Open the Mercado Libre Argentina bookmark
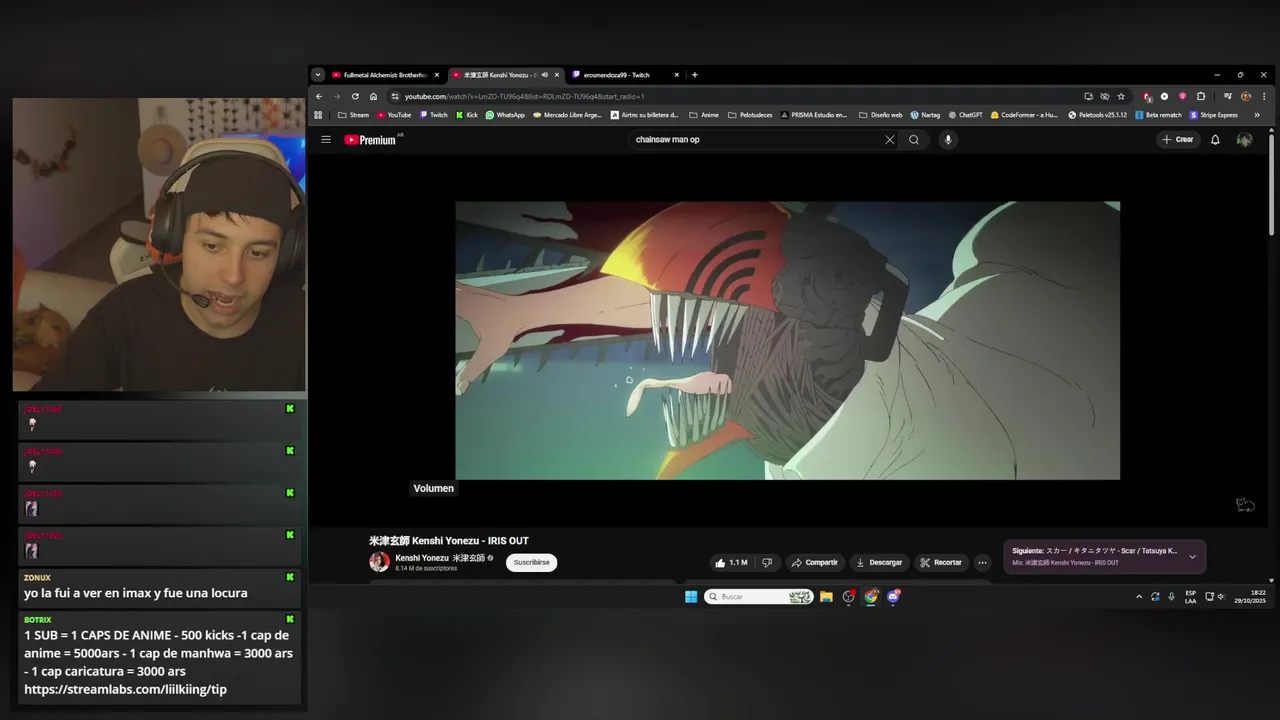 567,115
